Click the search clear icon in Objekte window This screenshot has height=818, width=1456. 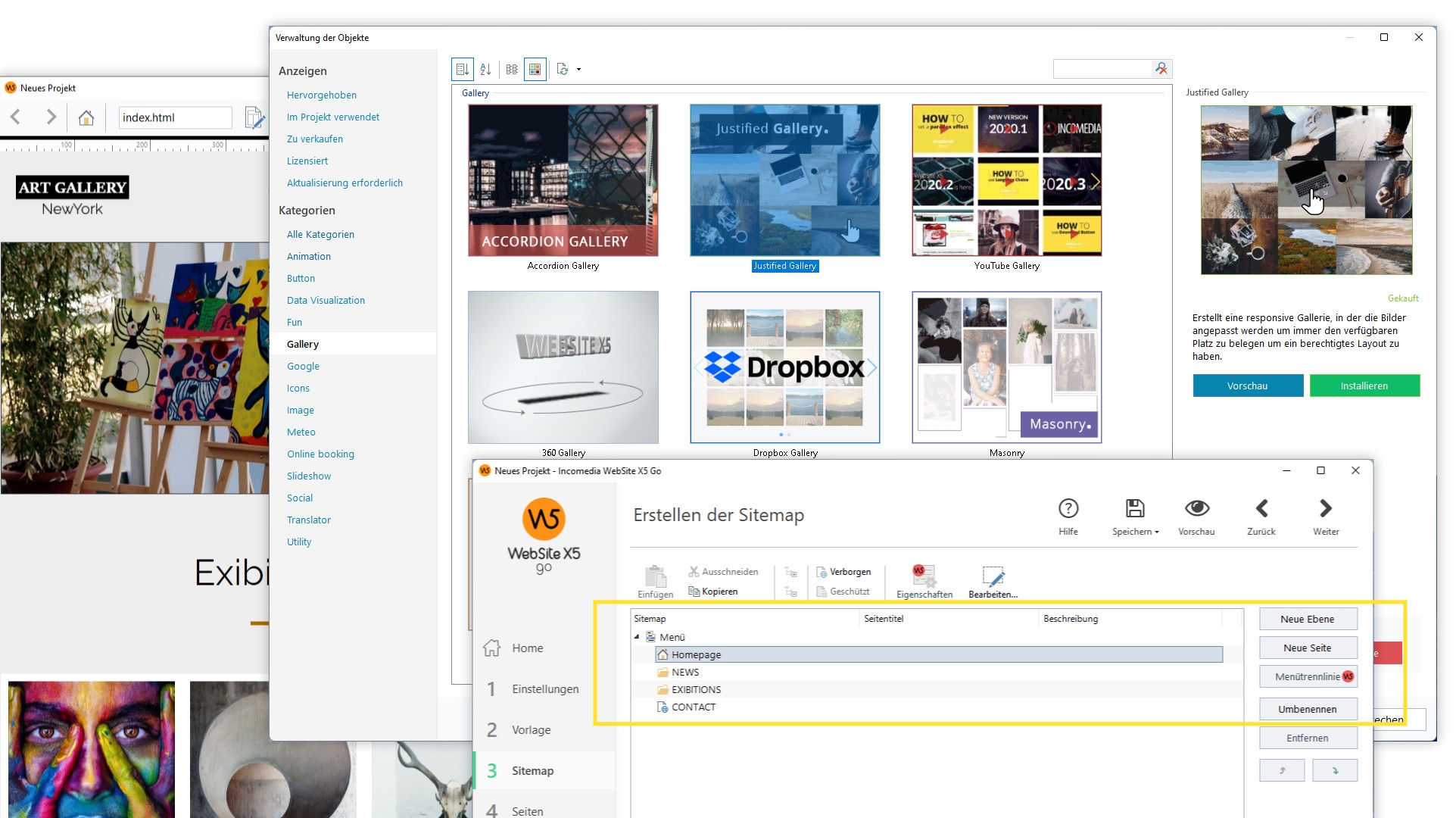1161,69
